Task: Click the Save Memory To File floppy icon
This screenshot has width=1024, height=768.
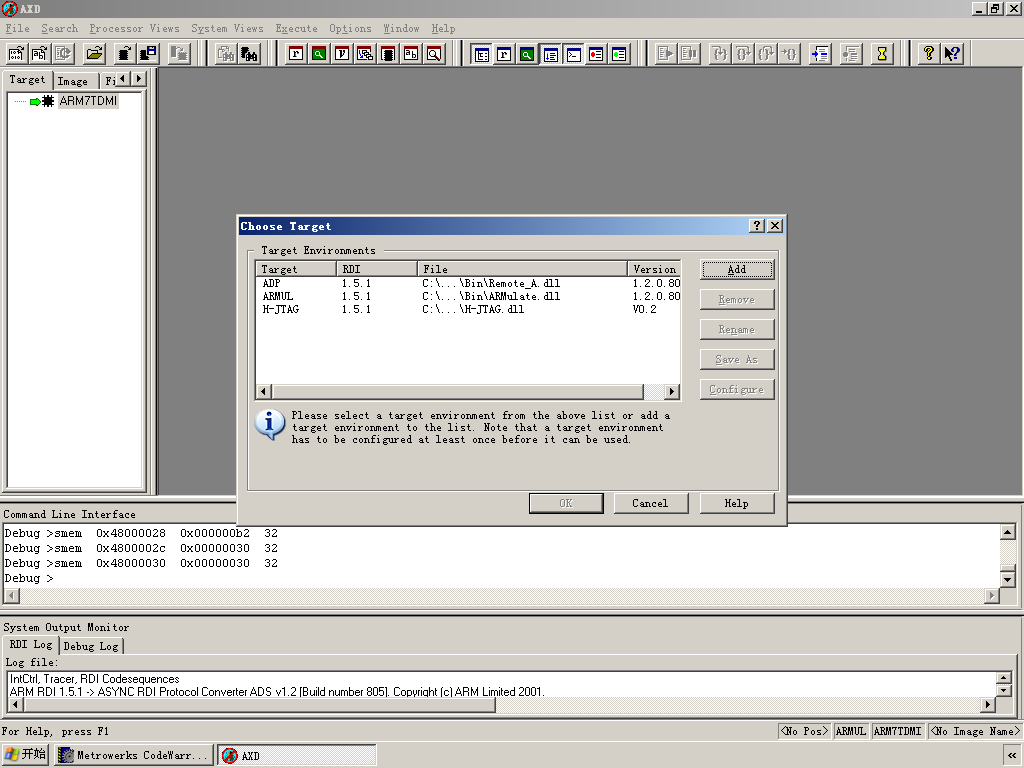Action: click(x=148, y=54)
